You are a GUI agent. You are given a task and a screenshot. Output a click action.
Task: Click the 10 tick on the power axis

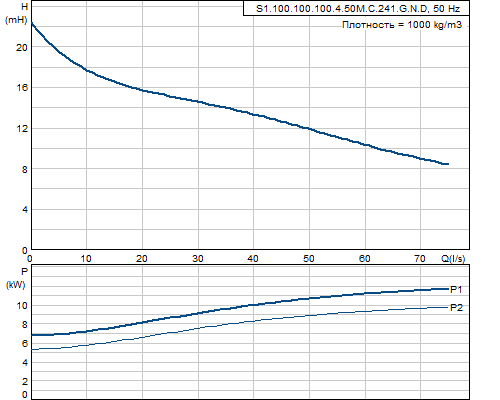pyautogui.click(x=22, y=306)
